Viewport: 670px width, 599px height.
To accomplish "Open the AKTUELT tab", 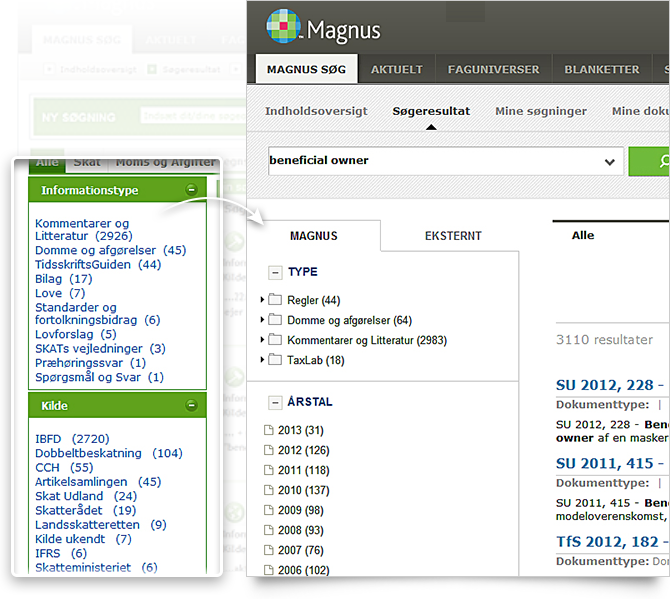I will point(397,69).
